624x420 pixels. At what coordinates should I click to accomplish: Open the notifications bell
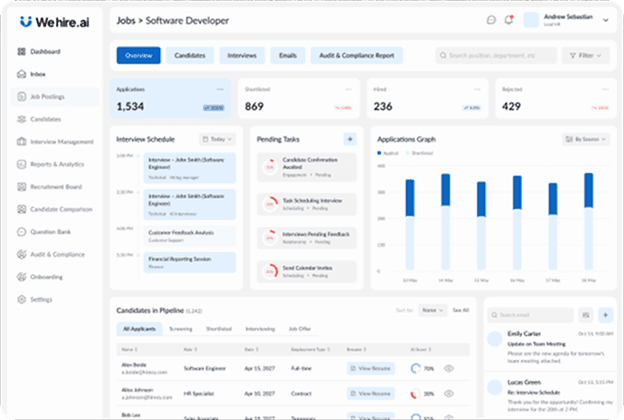[509, 20]
